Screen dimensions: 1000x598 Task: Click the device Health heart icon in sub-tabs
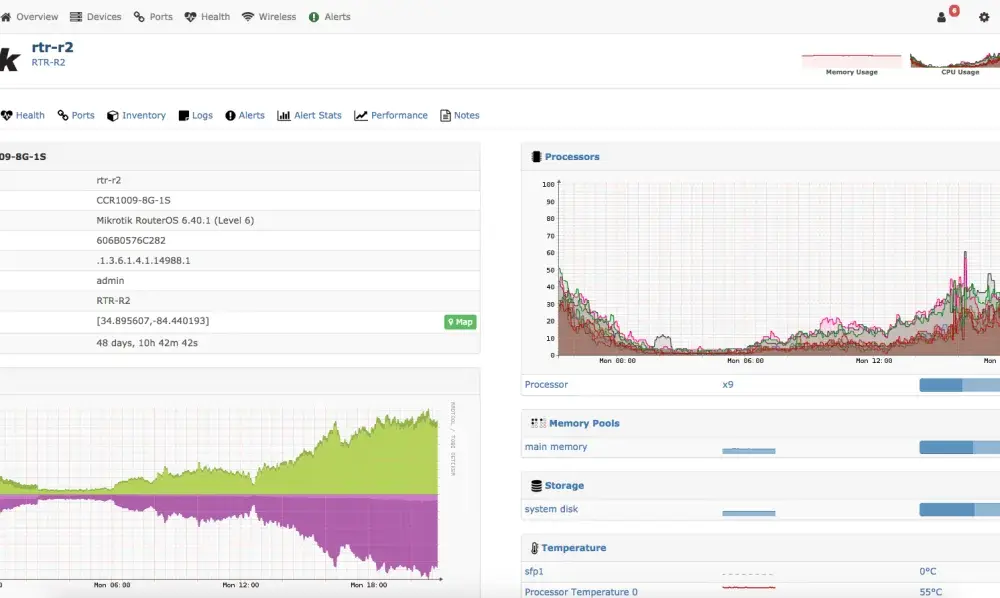point(6,115)
